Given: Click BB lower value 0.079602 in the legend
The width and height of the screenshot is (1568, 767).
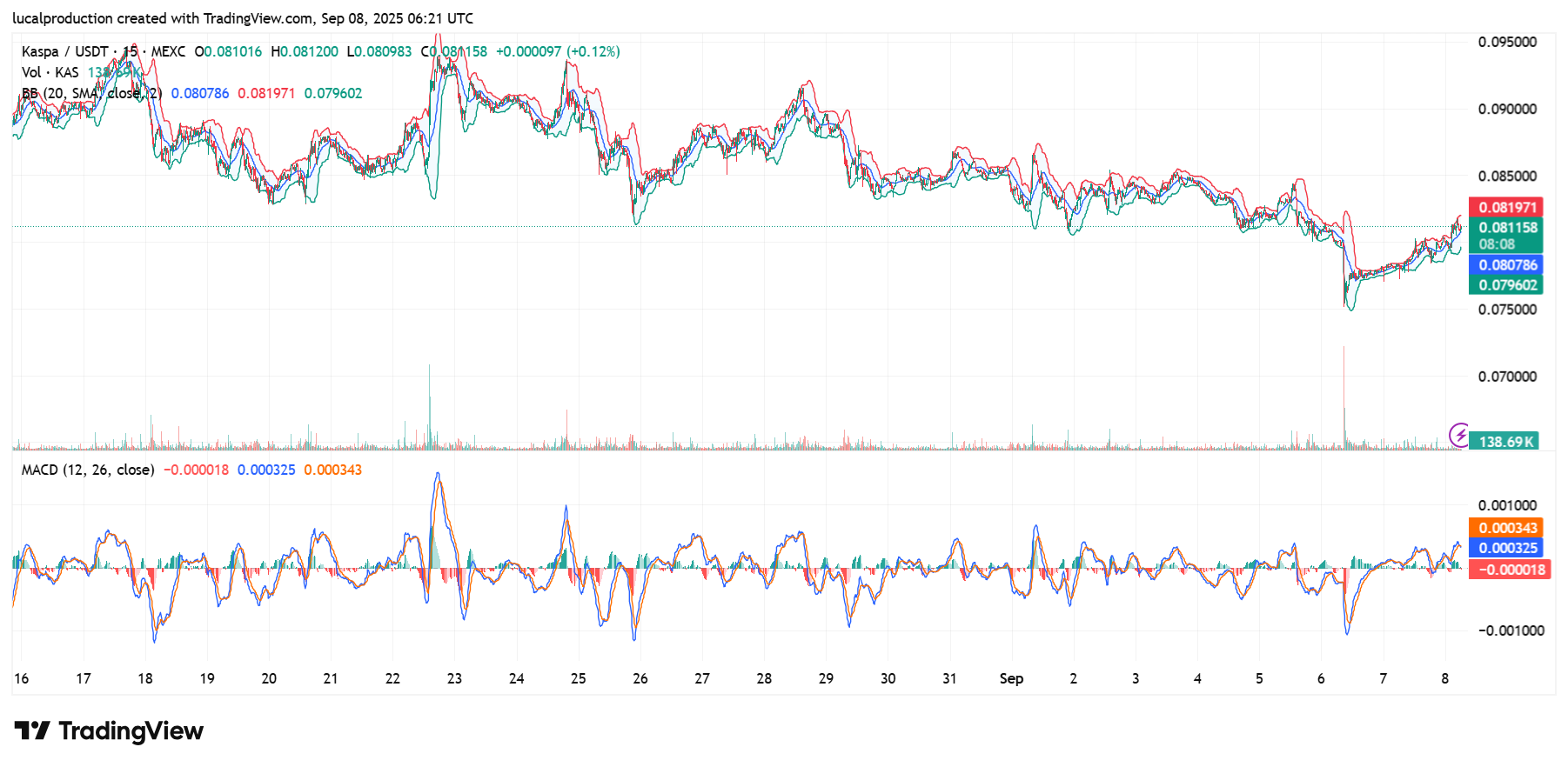Looking at the screenshot, I should coord(333,93).
